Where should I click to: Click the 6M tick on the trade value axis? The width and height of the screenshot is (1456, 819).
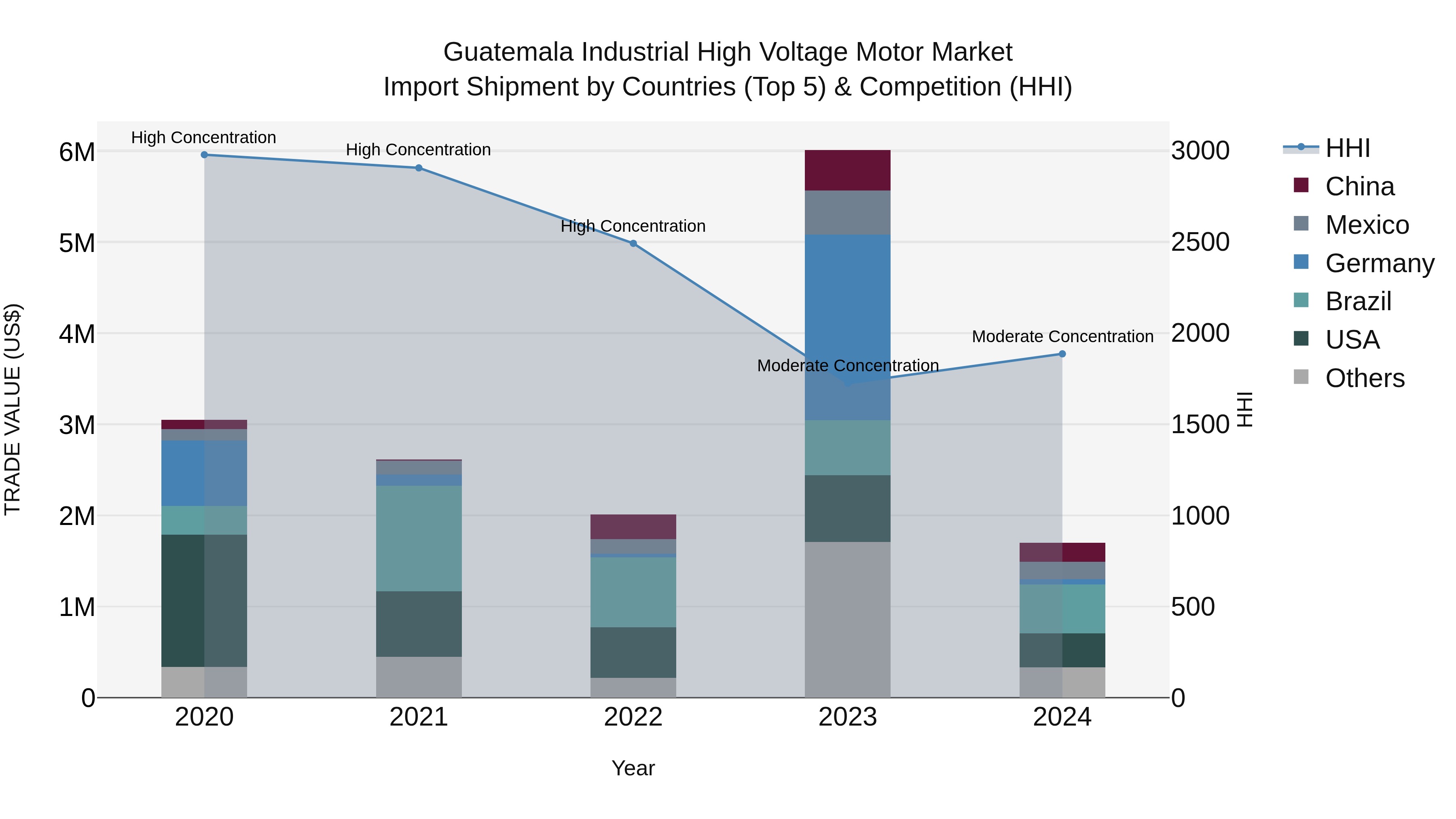click(77, 152)
